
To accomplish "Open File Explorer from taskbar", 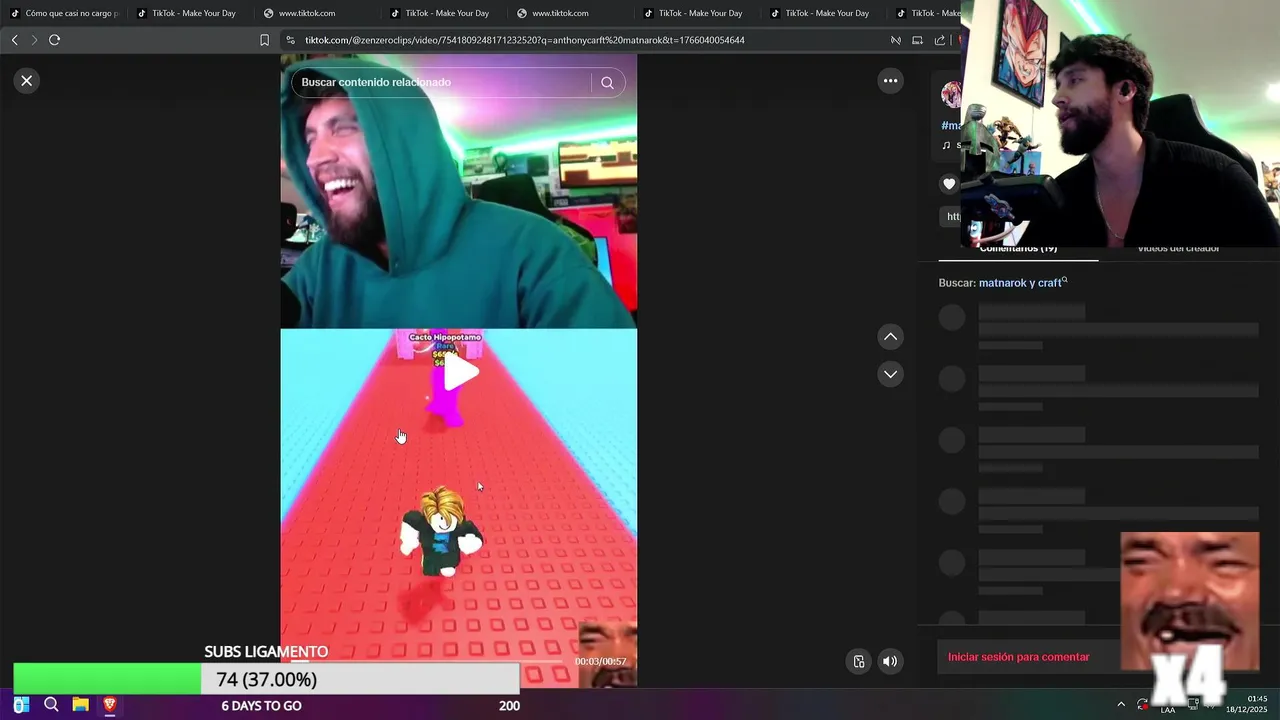I will tap(80, 705).
